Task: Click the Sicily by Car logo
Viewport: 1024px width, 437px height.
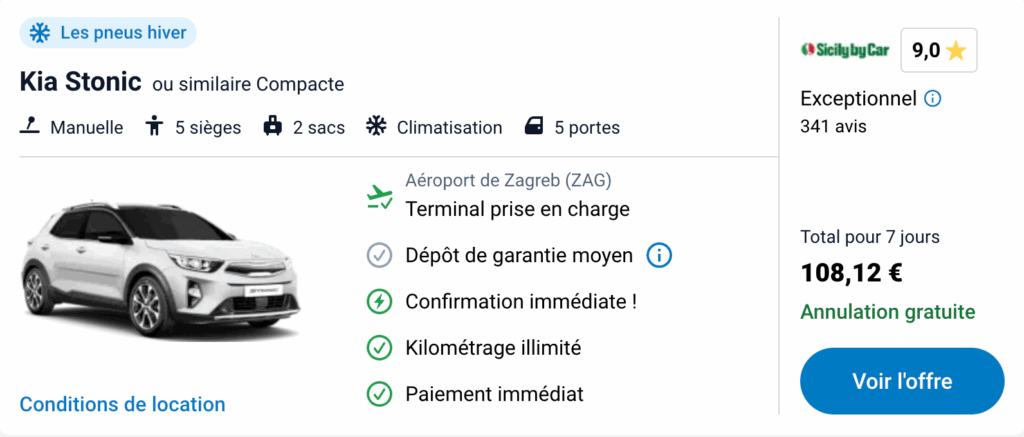Action: pyautogui.click(x=846, y=50)
